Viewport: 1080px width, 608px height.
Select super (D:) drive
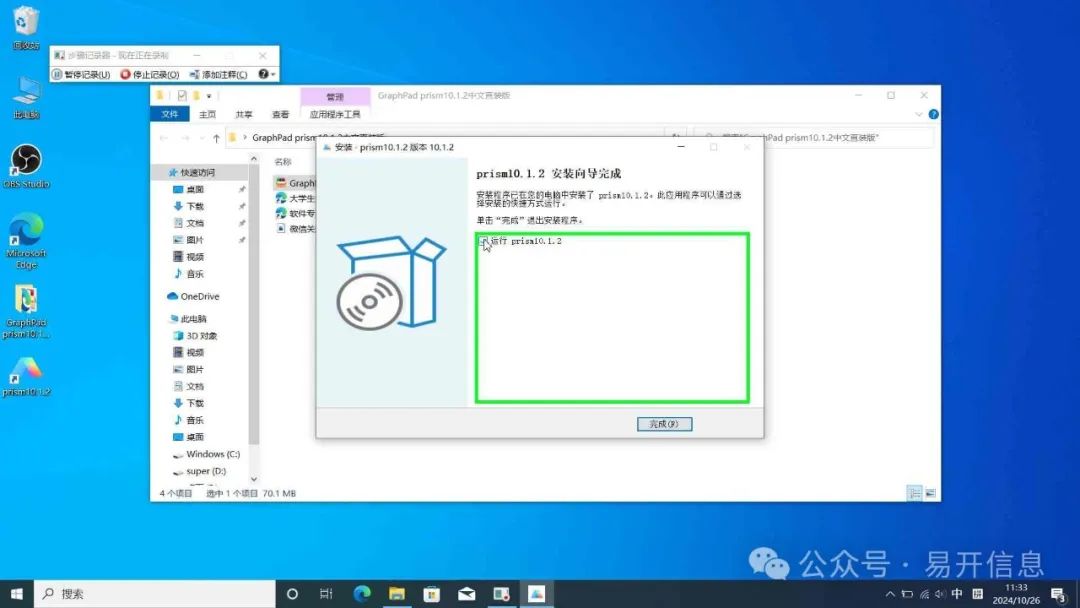[x=200, y=472]
